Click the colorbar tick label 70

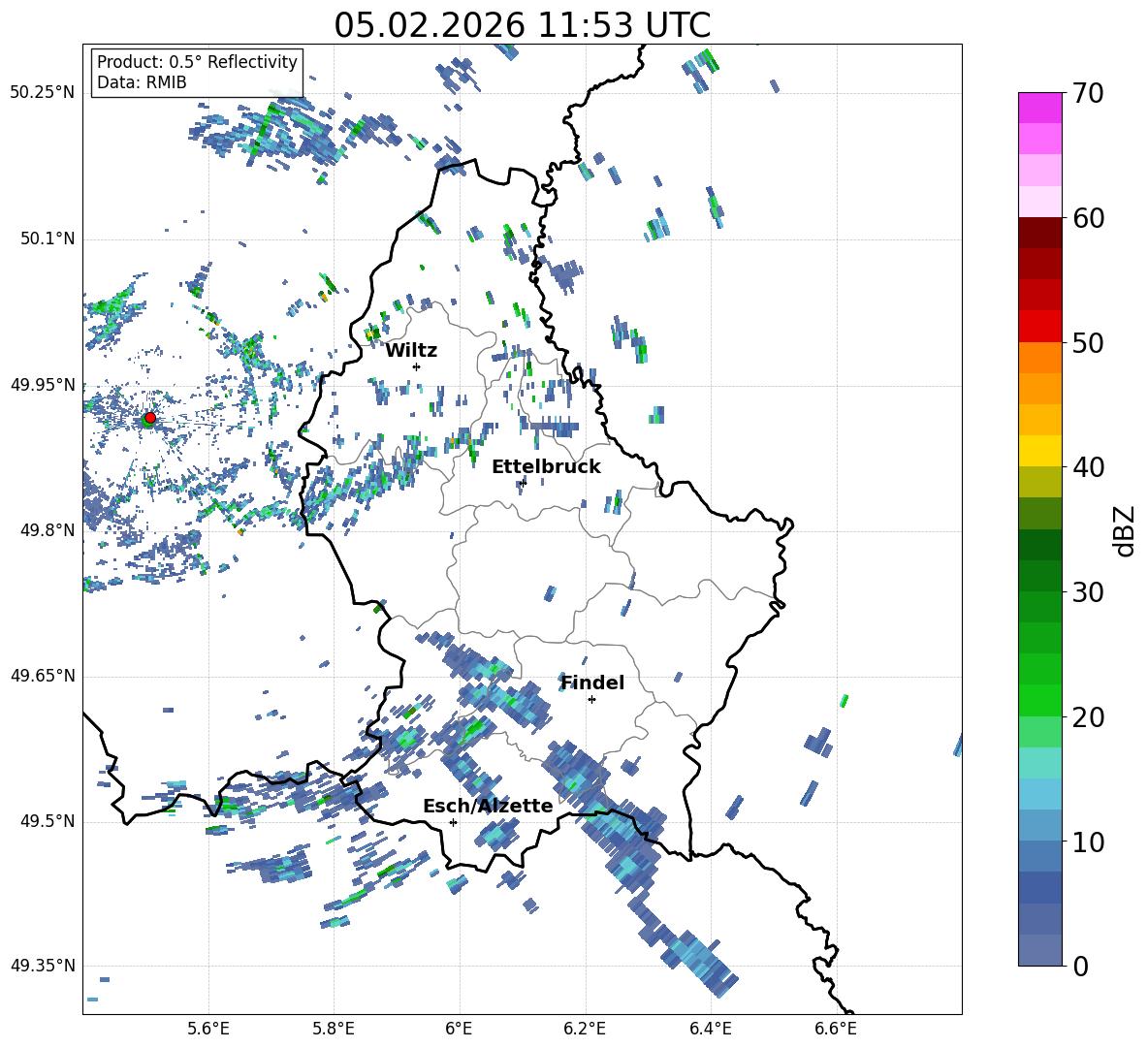(x=1088, y=94)
